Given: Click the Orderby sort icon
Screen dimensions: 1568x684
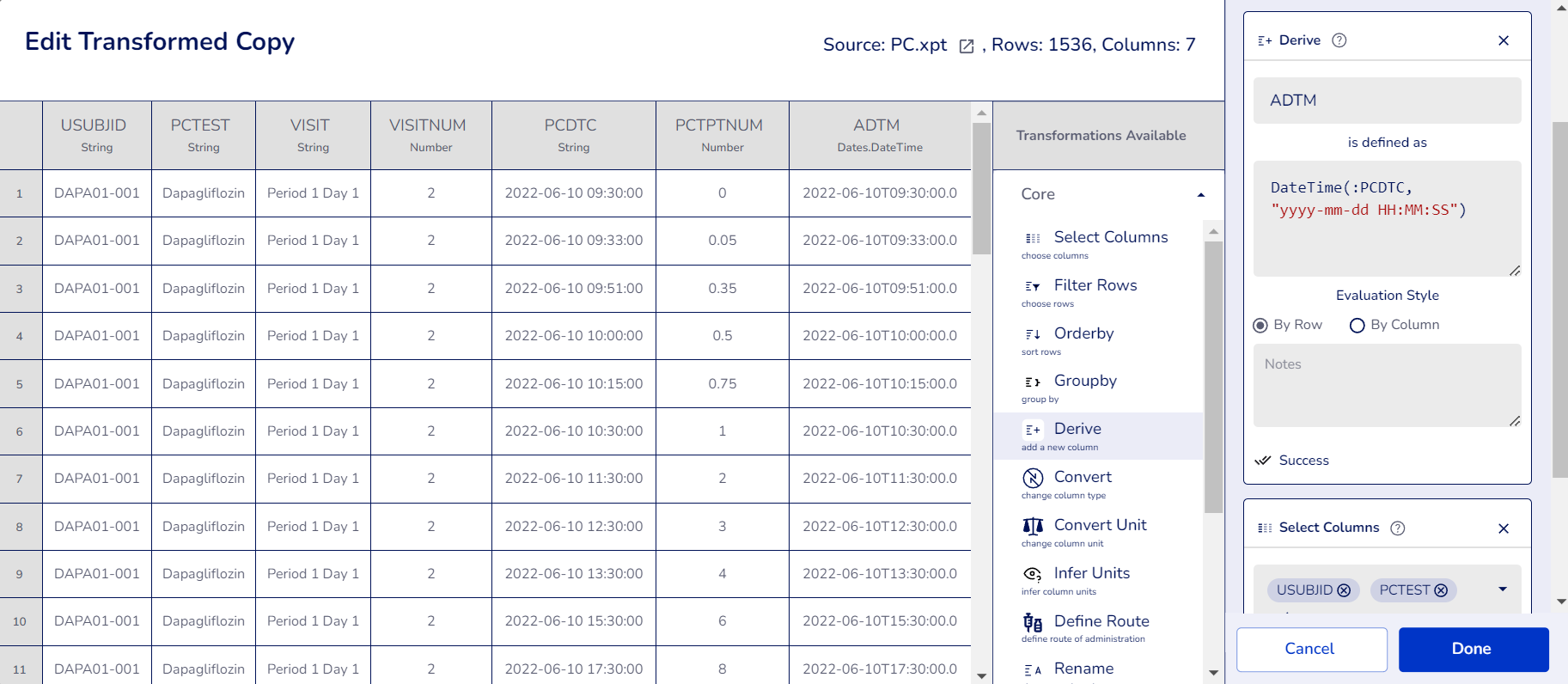Looking at the screenshot, I should pos(1033,334).
